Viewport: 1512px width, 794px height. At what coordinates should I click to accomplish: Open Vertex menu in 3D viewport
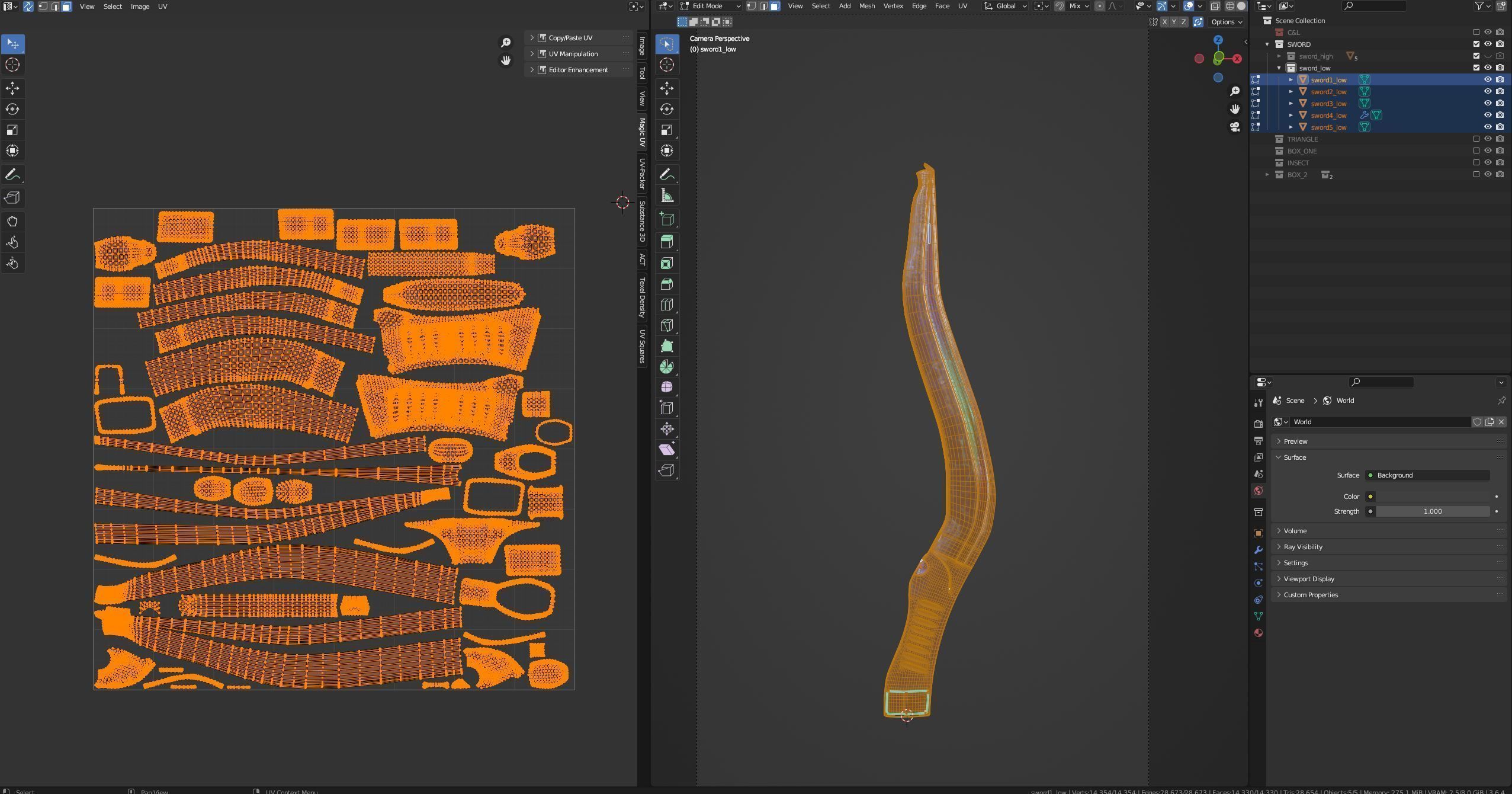[893, 6]
